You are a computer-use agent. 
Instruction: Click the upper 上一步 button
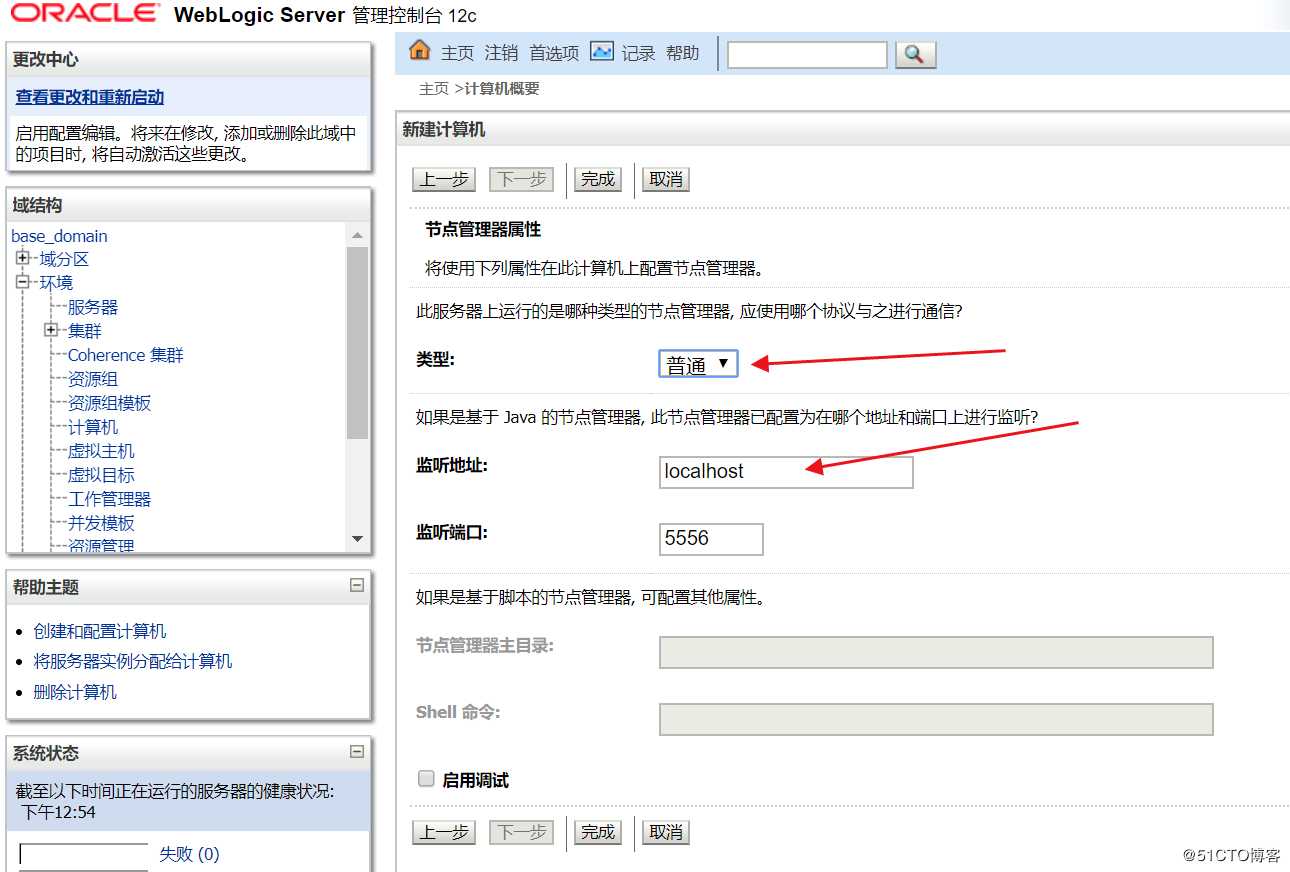[x=444, y=180]
